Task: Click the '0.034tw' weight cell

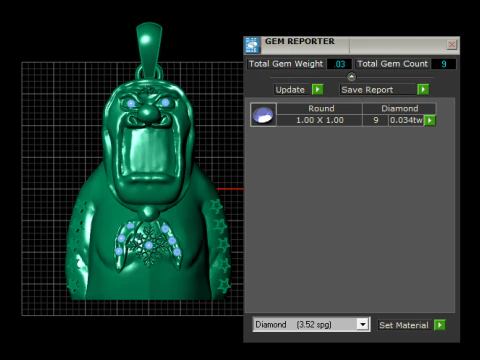Action: pos(406,120)
